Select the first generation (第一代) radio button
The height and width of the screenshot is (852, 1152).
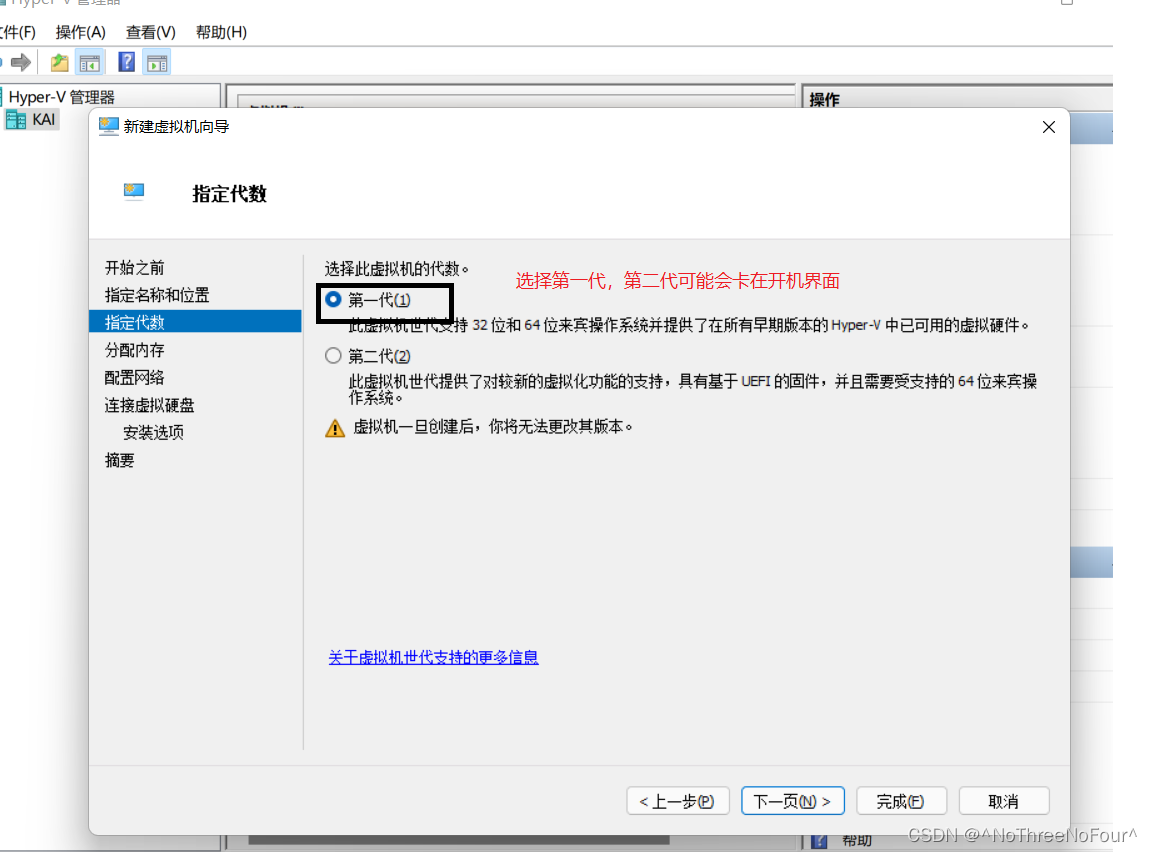[334, 300]
